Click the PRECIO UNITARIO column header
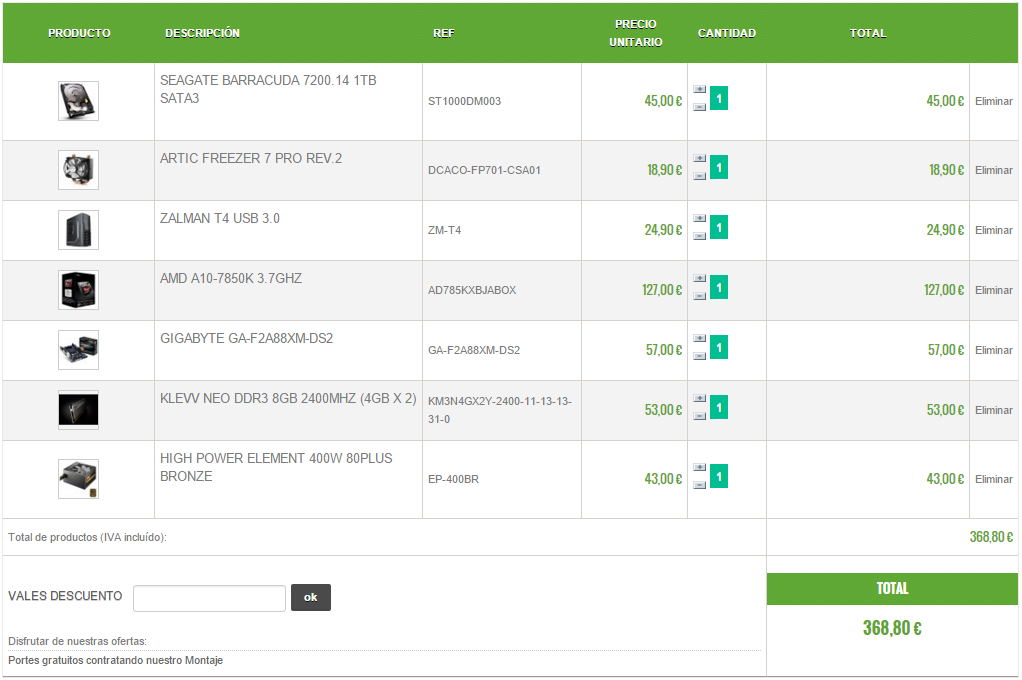The width and height of the screenshot is (1022, 680). (x=635, y=33)
